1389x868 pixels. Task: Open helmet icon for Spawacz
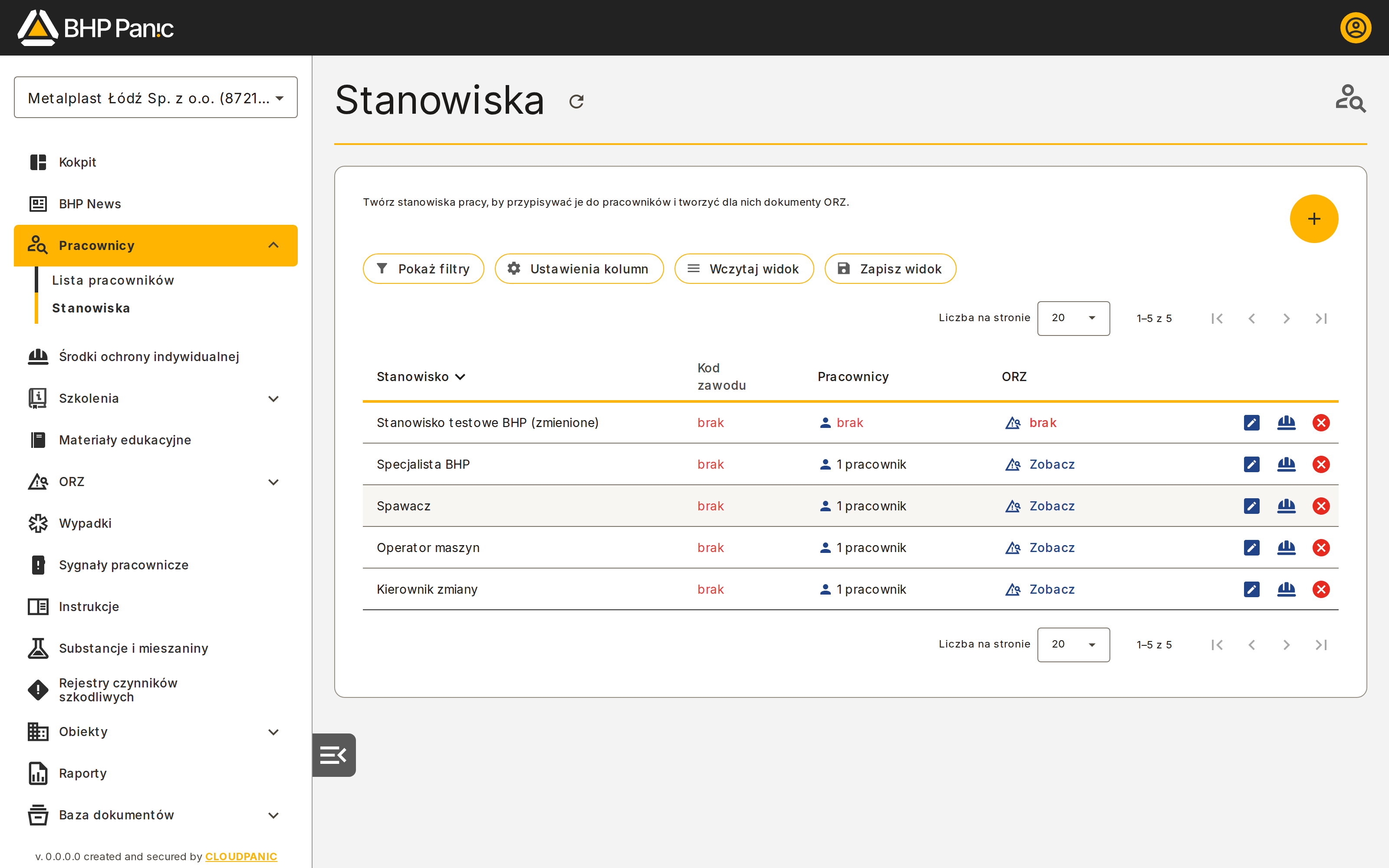(1286, 506)
